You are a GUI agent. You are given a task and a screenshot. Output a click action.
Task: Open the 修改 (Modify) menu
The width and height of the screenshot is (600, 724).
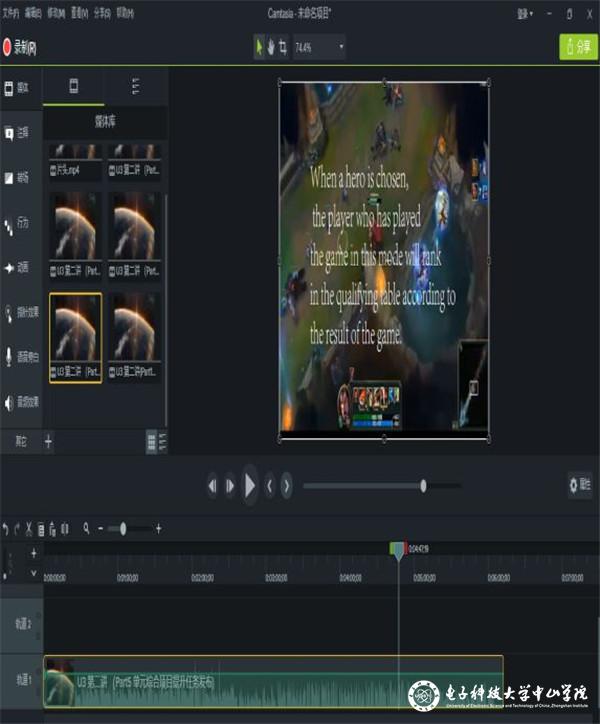[56, 13]
